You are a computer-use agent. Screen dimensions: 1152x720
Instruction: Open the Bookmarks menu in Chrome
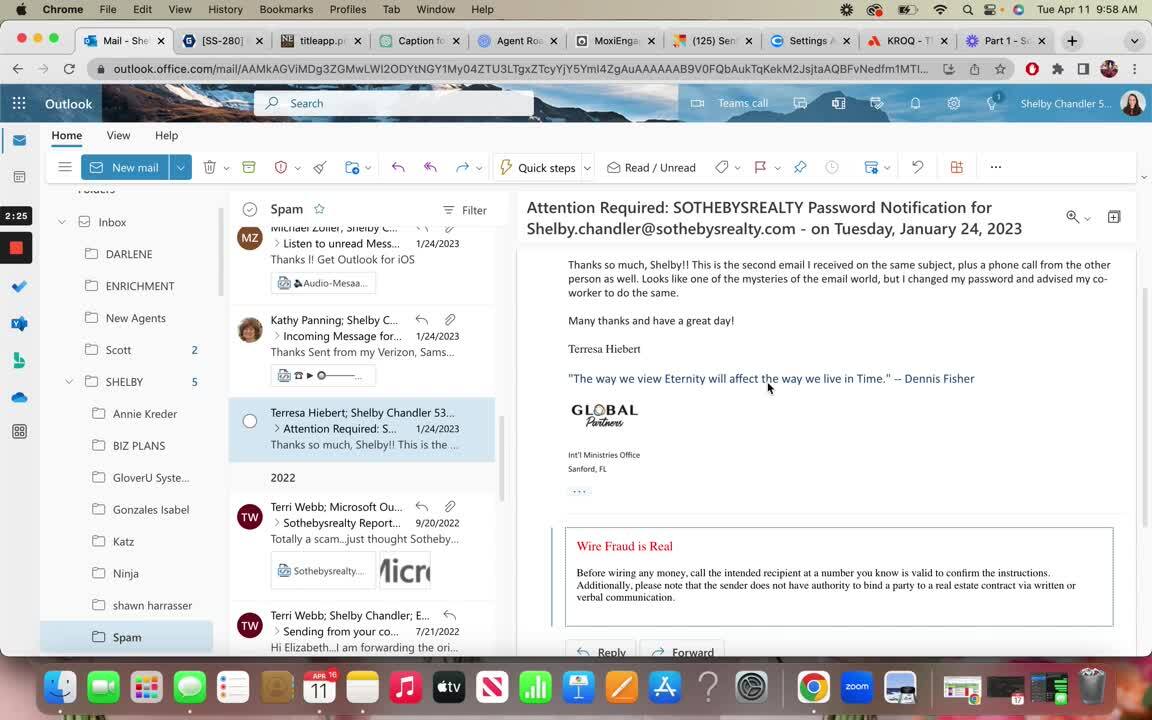pos(286,9)
